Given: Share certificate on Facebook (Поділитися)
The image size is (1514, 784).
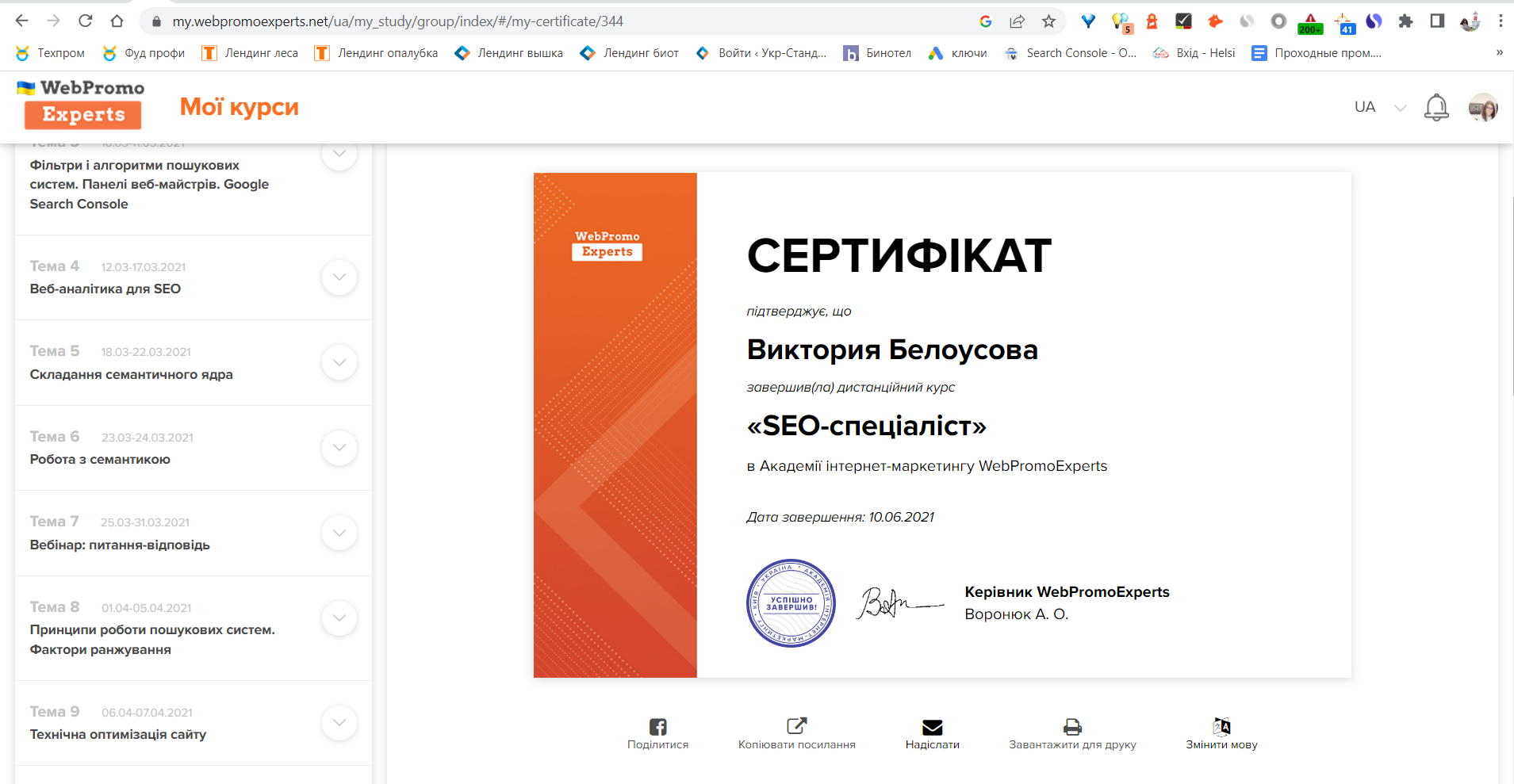Looking at the screenshot, I should tap(657, 733).
